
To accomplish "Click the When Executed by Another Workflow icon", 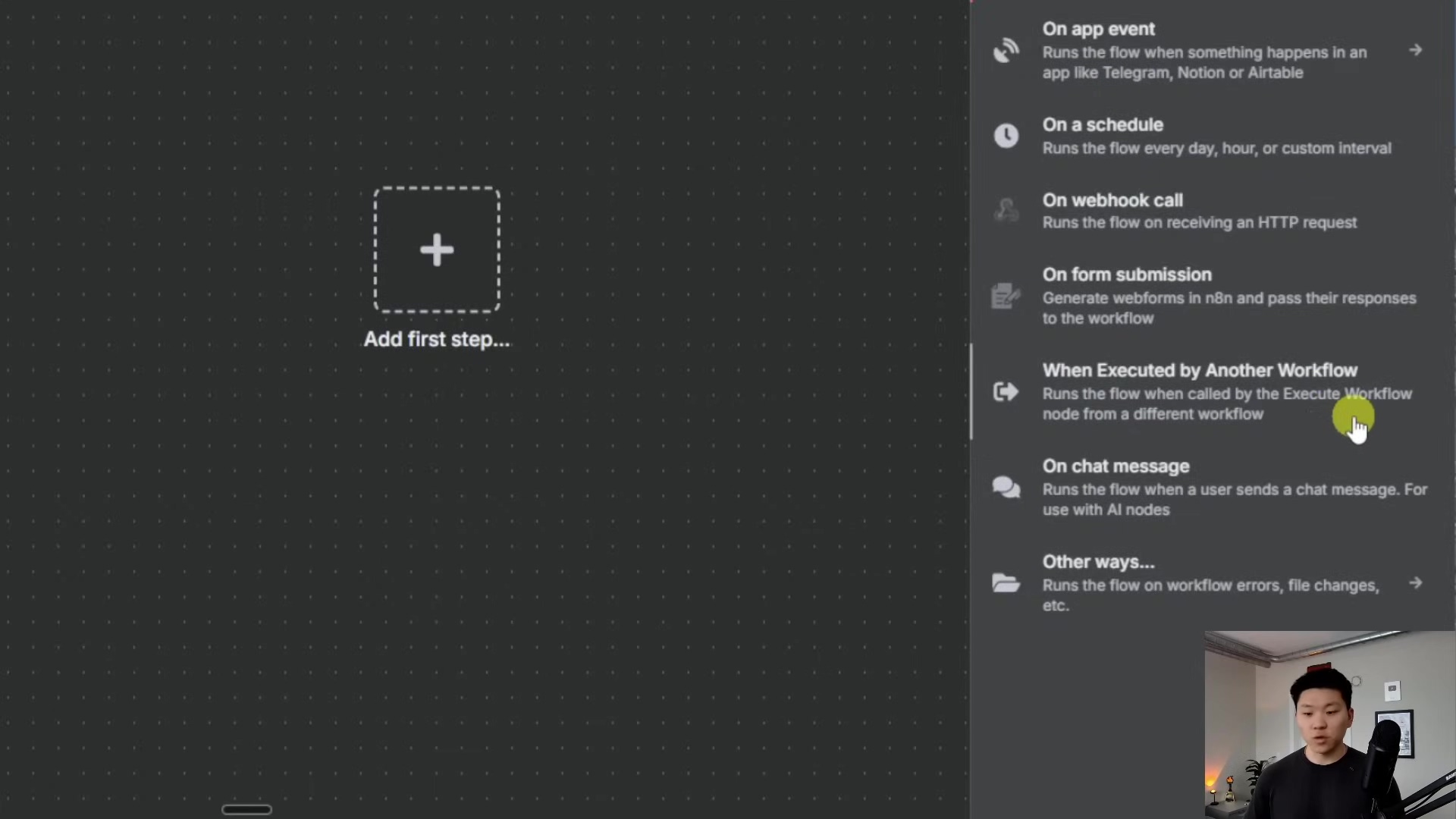I will (x=1006, y=391).
